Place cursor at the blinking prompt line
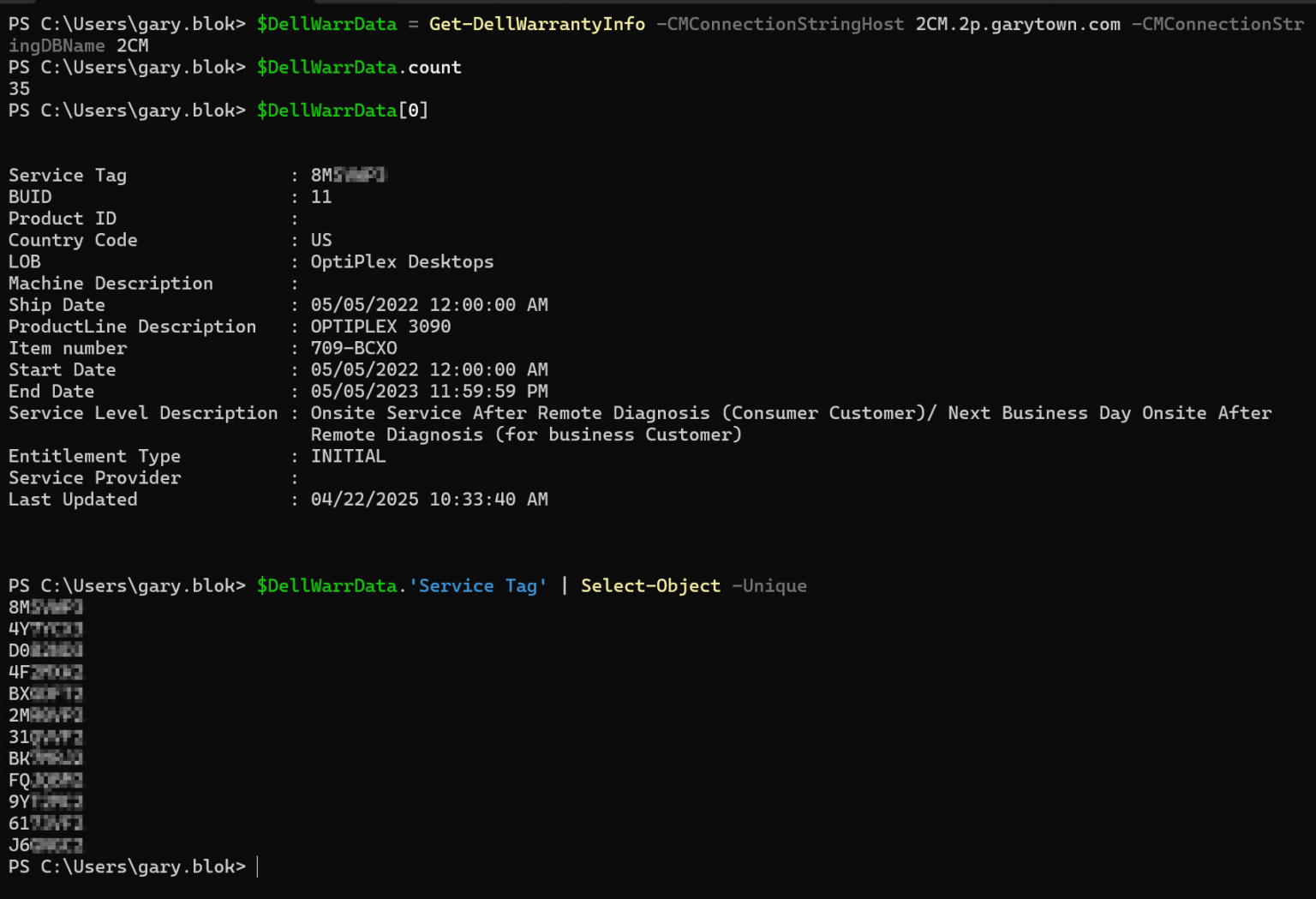1316x899 pixels. (x=257, y=866)
